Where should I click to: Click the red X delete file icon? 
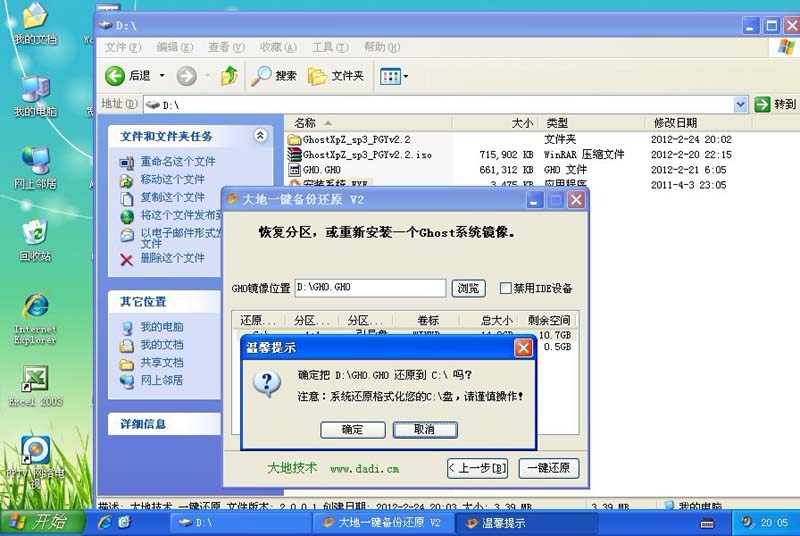(x=126, y=260)
